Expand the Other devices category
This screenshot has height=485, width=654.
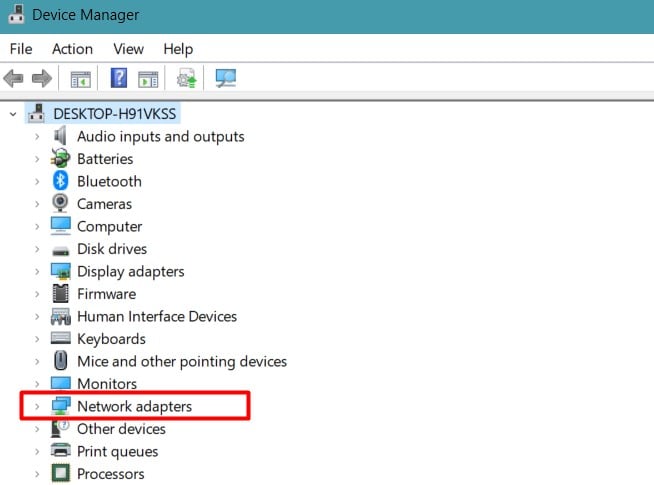pyautogui.click(x=37, y=429)
